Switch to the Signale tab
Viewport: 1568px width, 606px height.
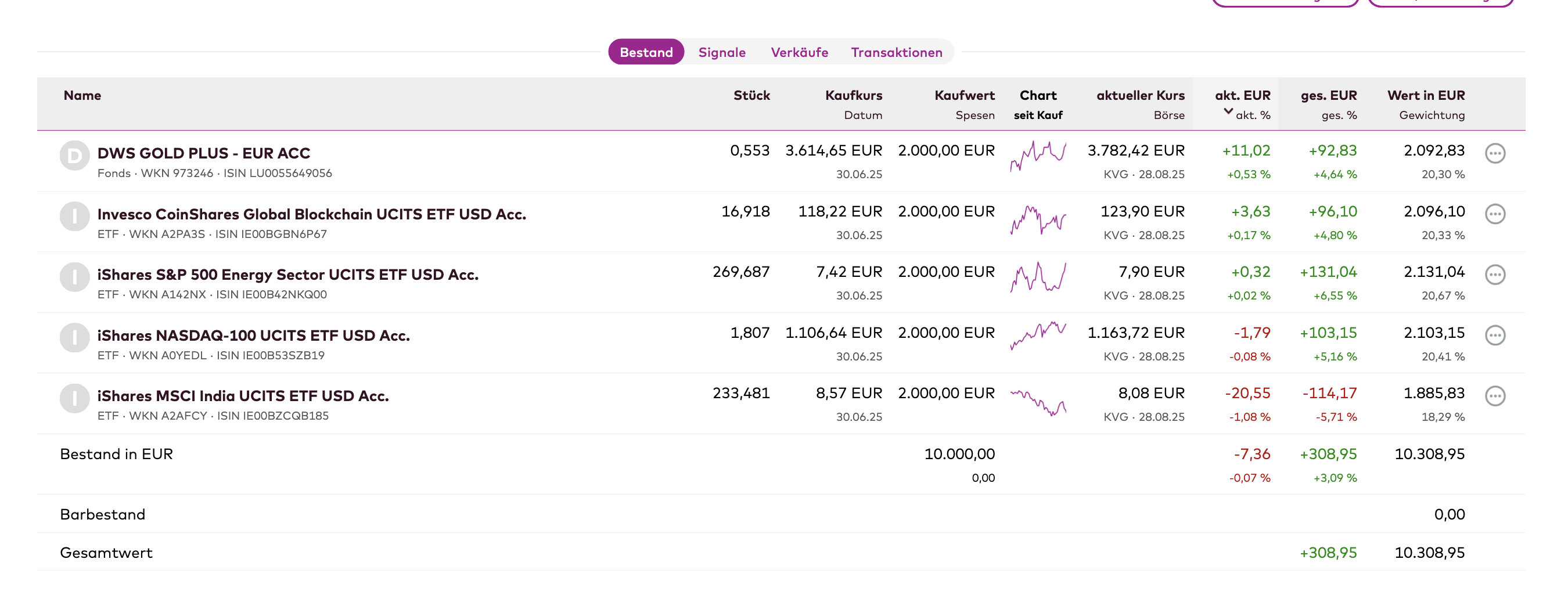point(722,52)
